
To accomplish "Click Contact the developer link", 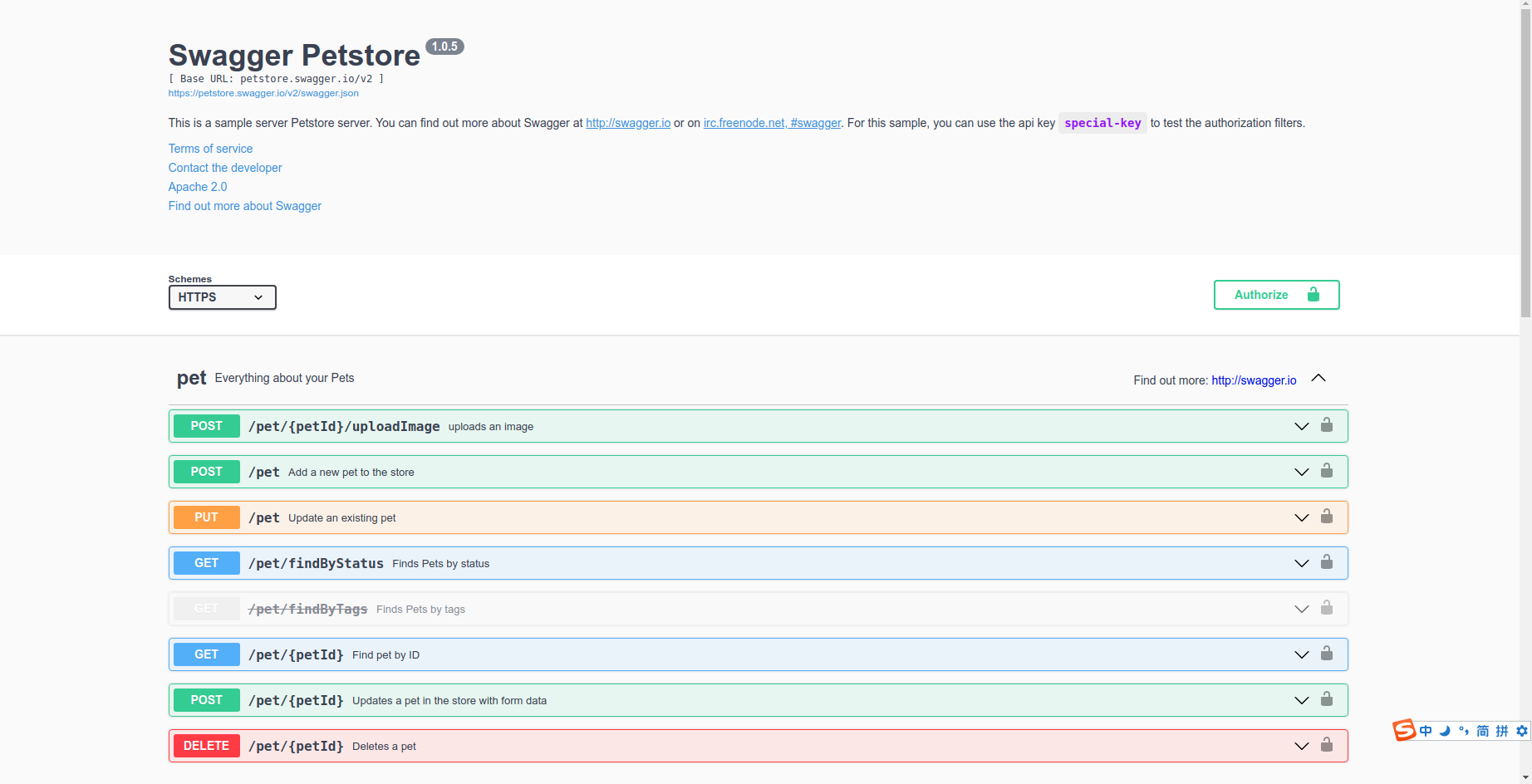I will [x=225, y=168].
